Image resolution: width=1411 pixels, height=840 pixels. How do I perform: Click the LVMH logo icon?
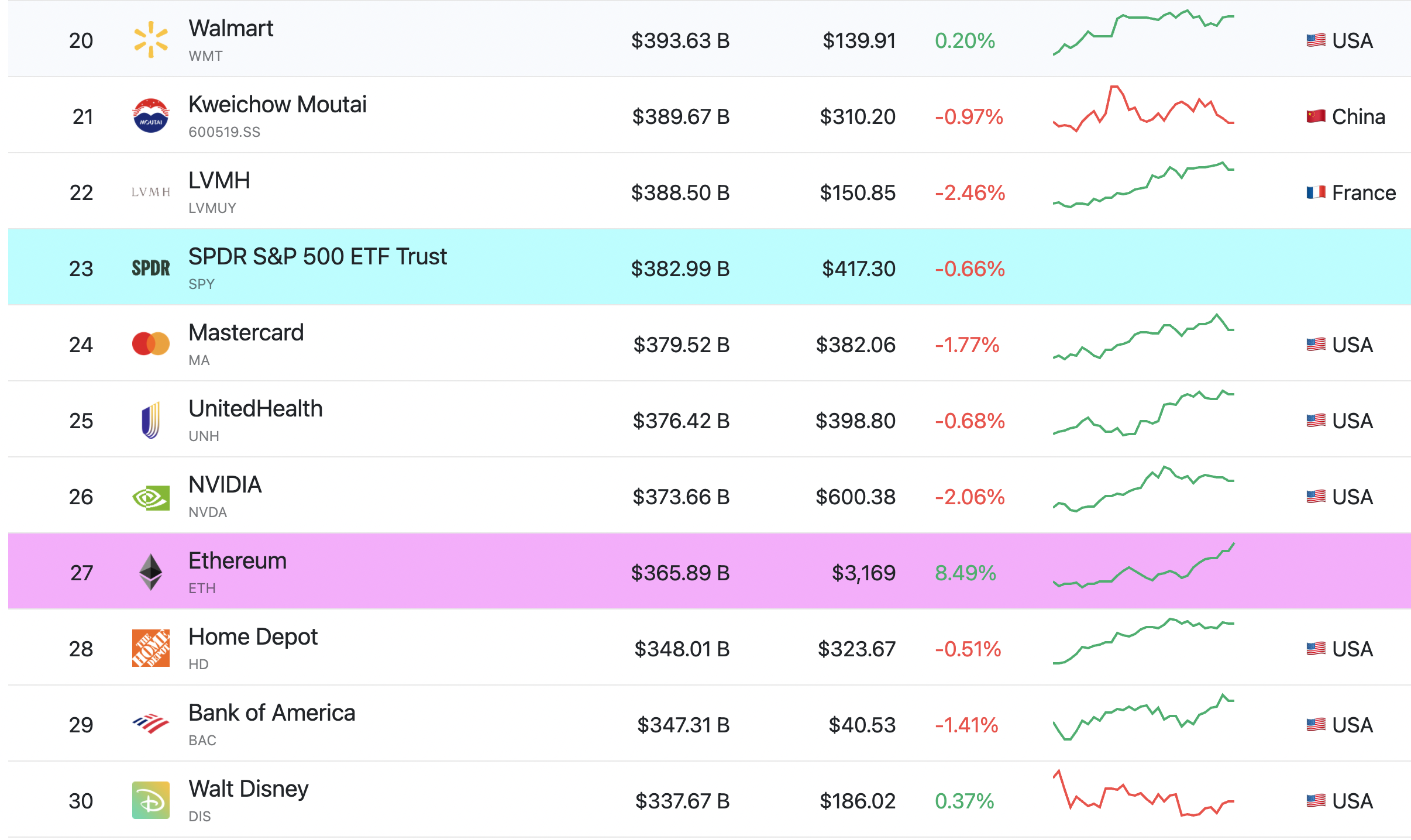coord(151,192)
